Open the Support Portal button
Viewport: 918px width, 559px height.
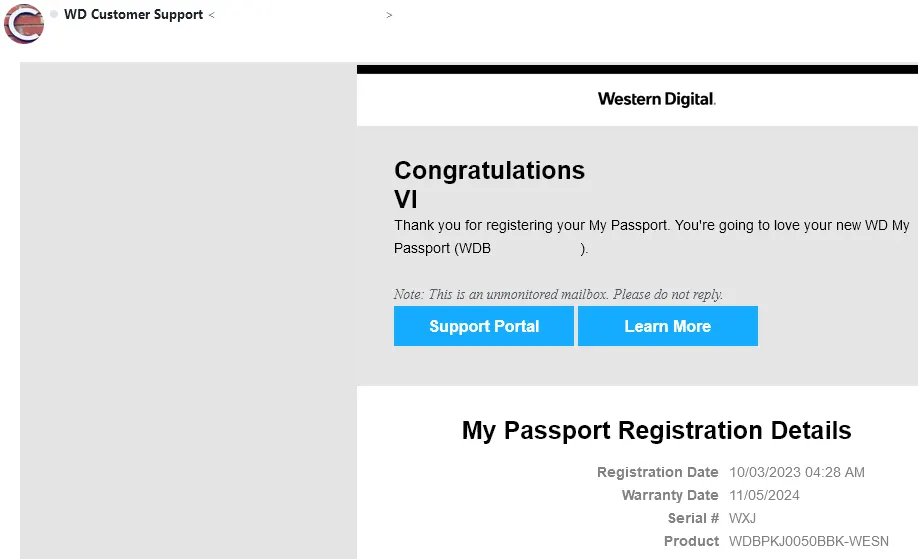484,326
